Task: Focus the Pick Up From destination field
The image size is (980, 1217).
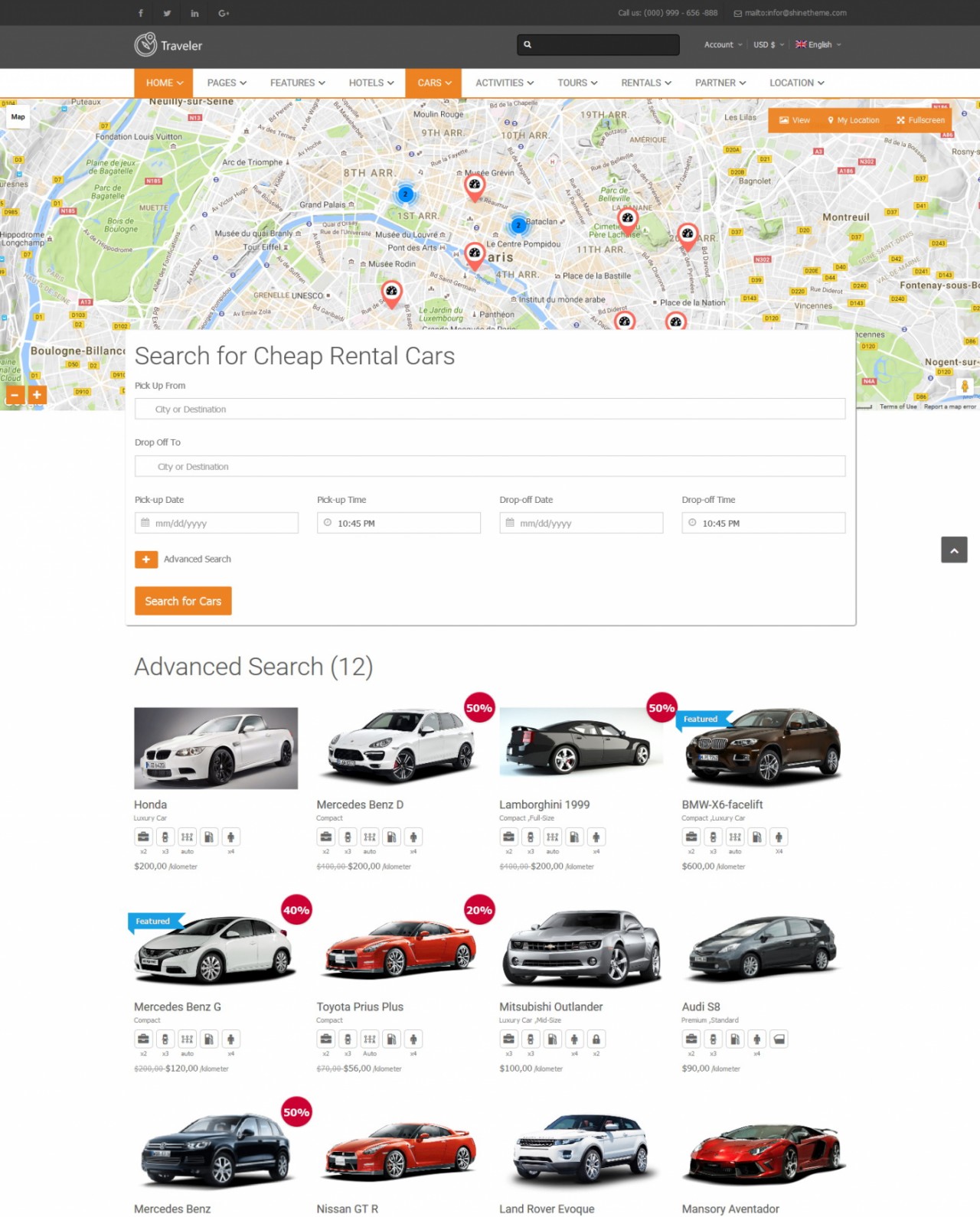Action: coord(490,409)
